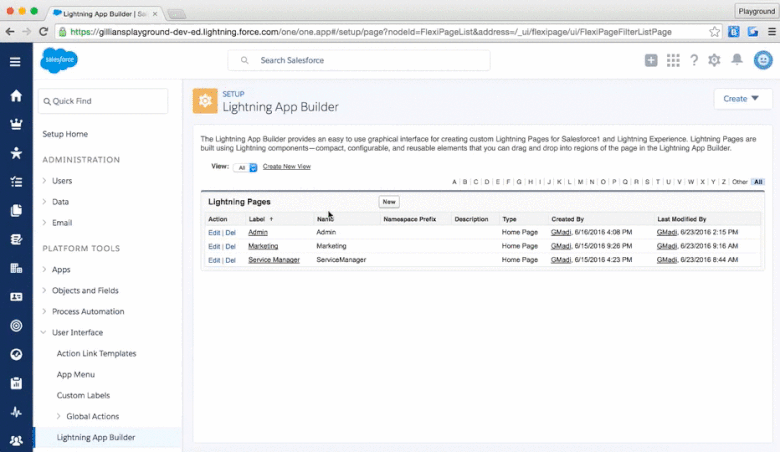Screen dimensions: 780x452
Task: Open the crown icon in left sidebar
Action: point(16,124)
